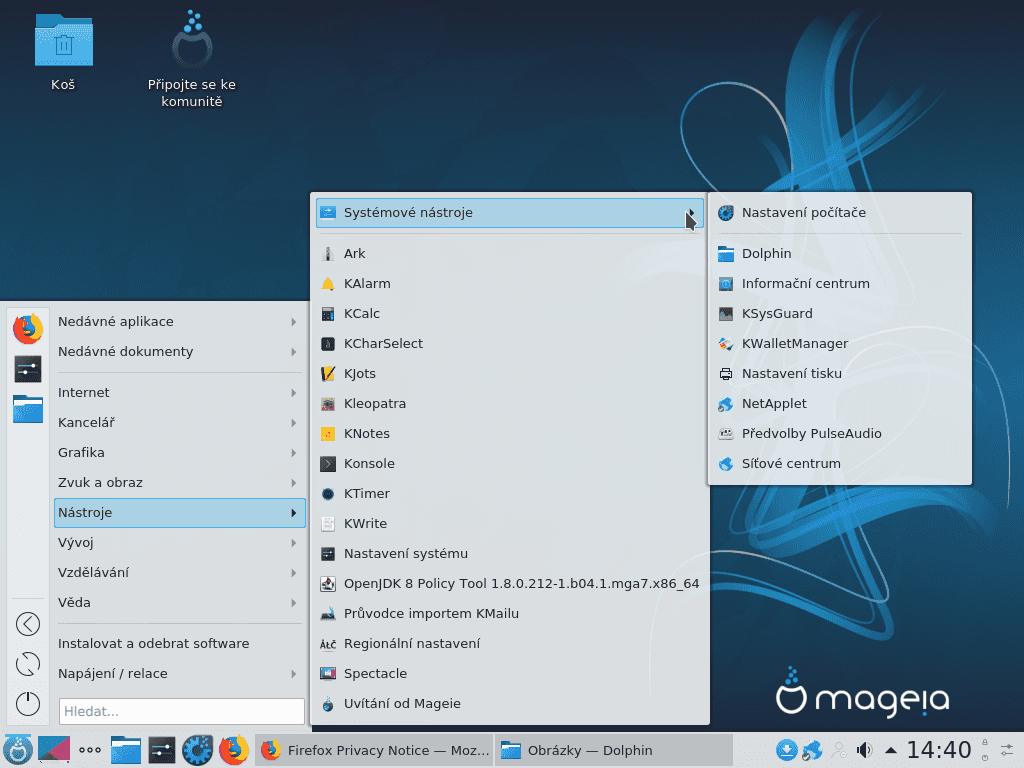Image resolution: width=1024 pixels, height=768 pixels.
Task: Mute audio by clicking the speaker icon
Action: click(864, 749)
